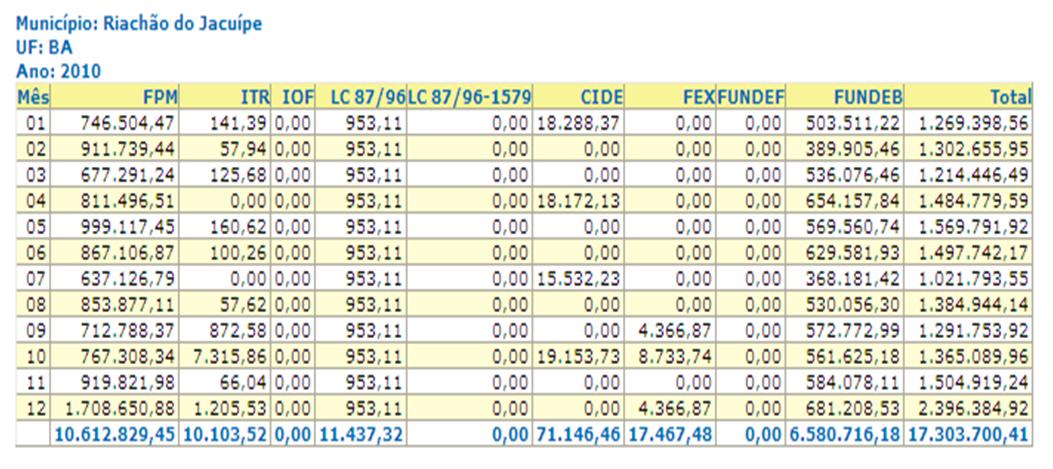Select Total value 1.302.655,95
The height and width of the screenshot is (469, 1053).
pos(973,149)
